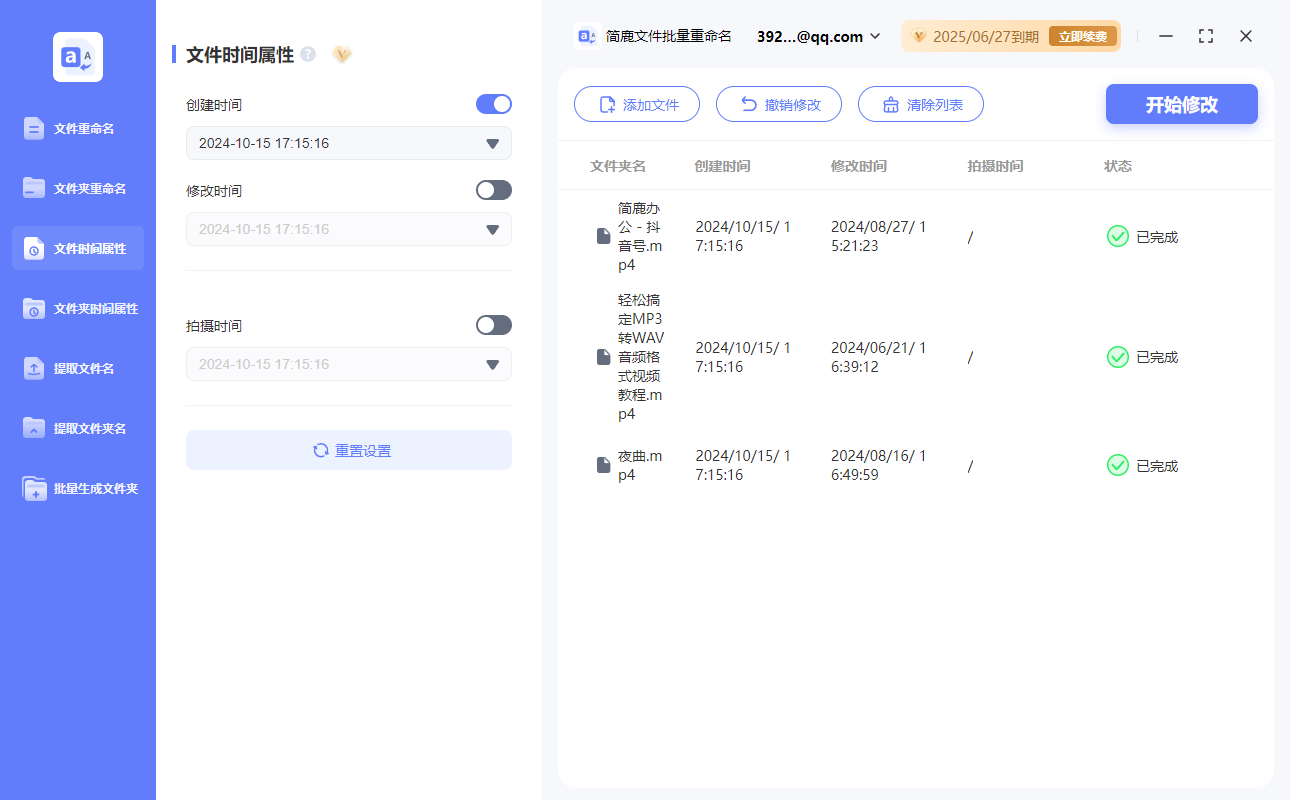Click 清除列表 to clear the file list
This screenshot has height=800, width=1290.
(x=920, y=104)
